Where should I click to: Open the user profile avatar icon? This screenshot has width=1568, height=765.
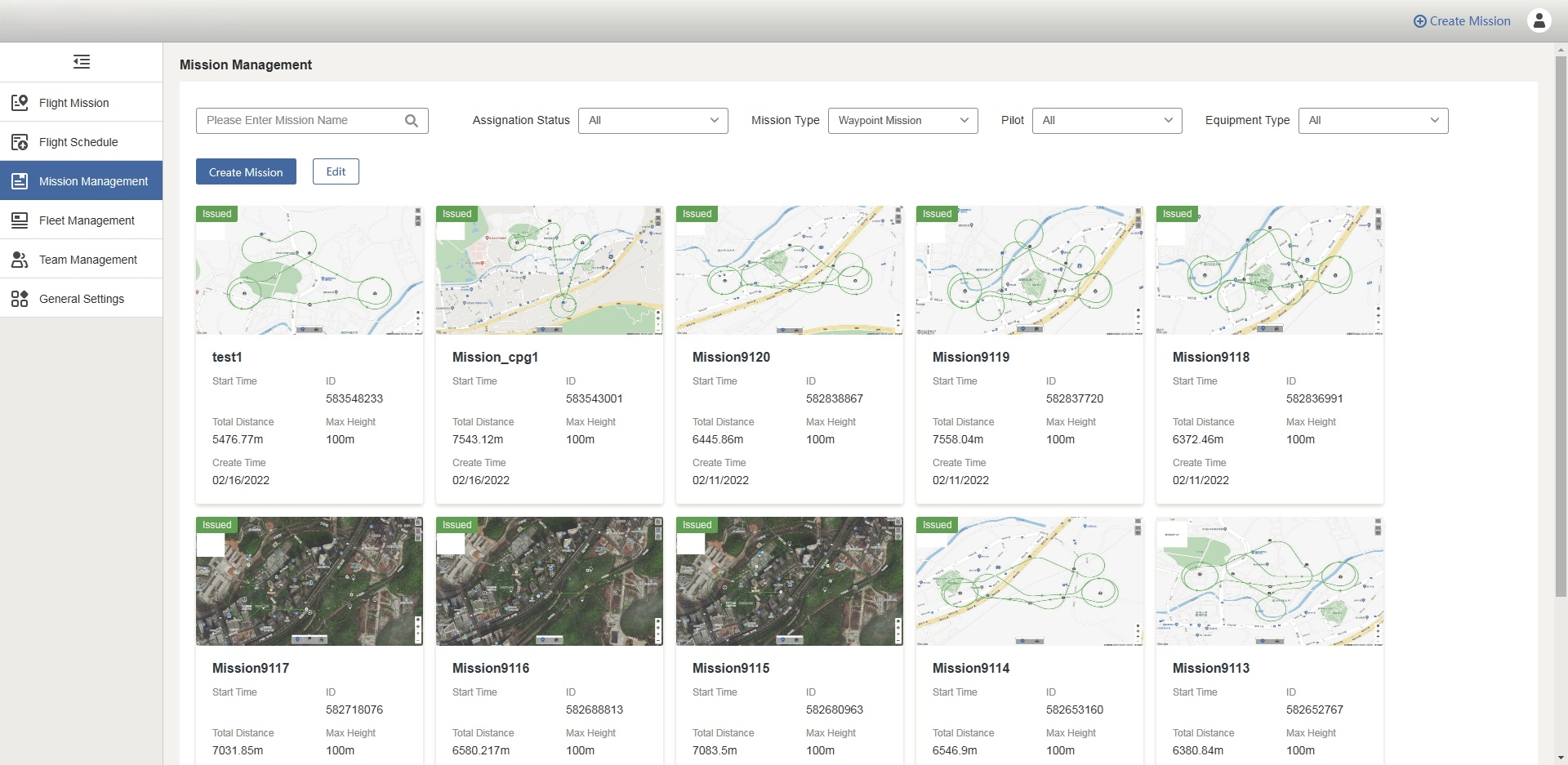[1539, 20]
